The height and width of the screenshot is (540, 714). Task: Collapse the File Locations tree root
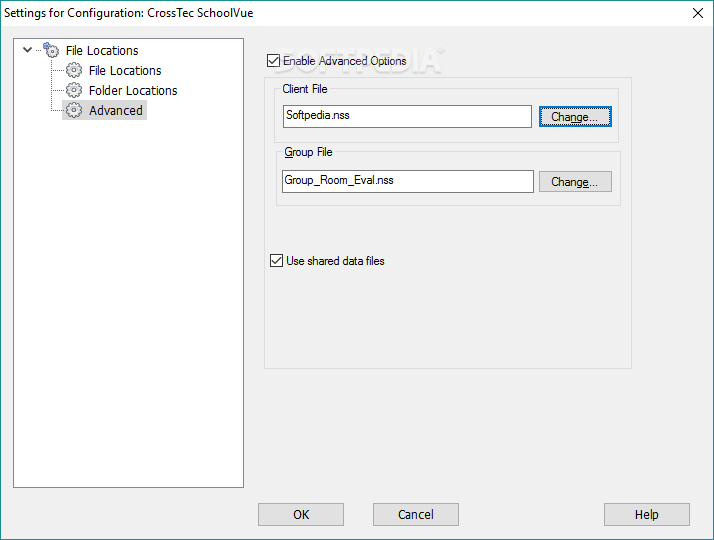(27, 50)
